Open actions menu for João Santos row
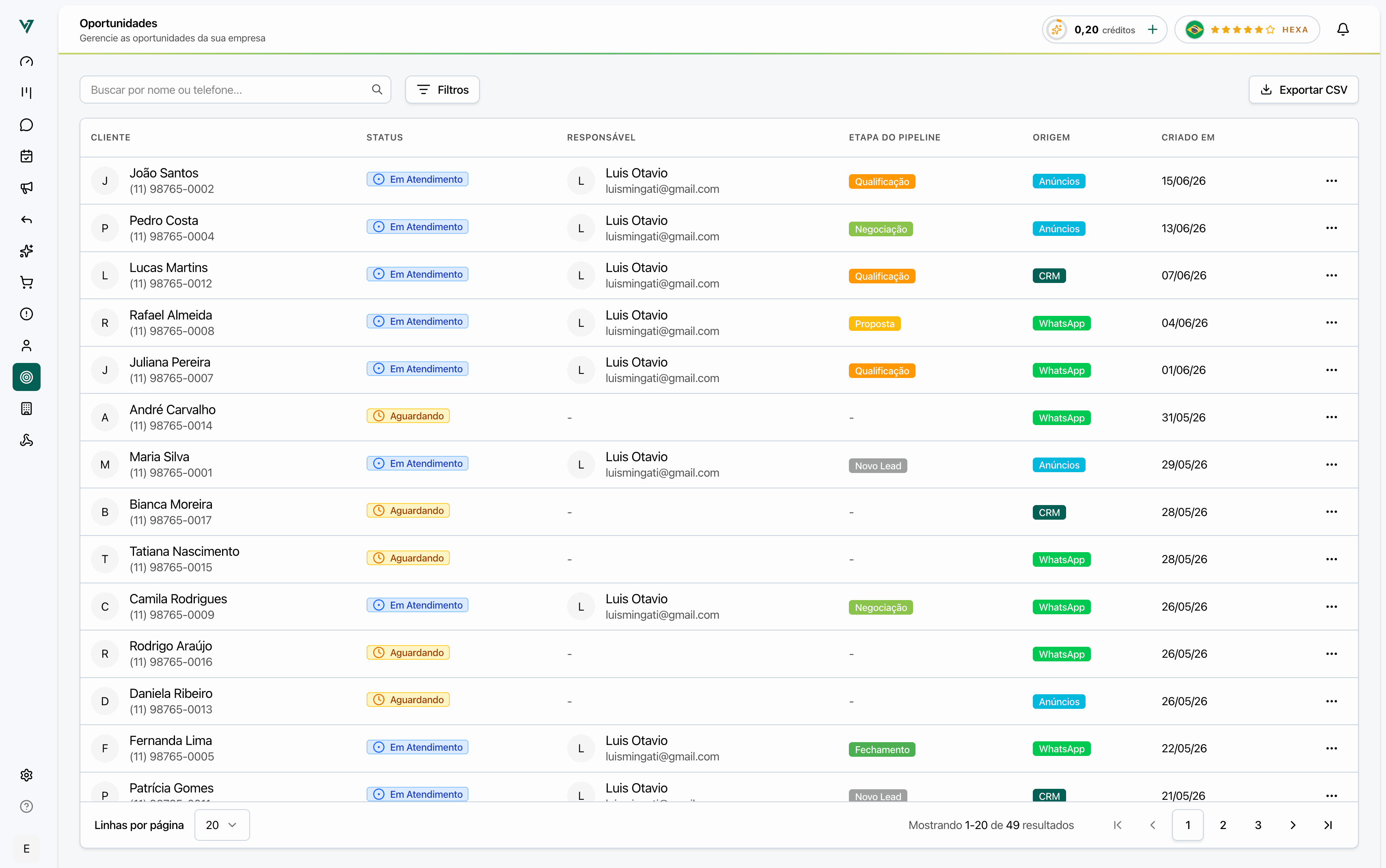Image resolution: width=1386 pixels, height=868 pixels. 1332,181
